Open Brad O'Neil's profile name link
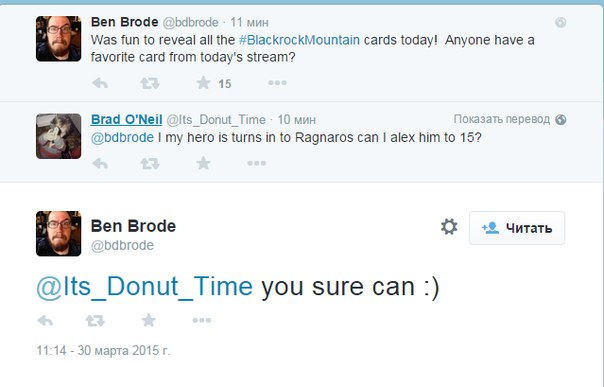604x387 pixels. (x=126, y=120)
